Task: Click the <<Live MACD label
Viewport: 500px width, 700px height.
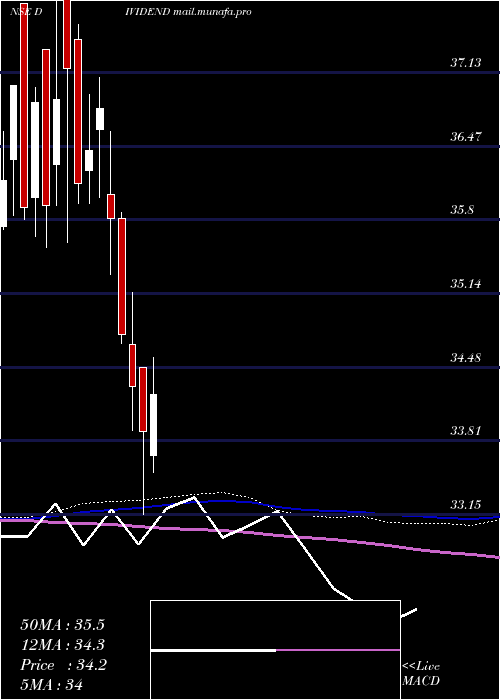Action: point(421,674)
